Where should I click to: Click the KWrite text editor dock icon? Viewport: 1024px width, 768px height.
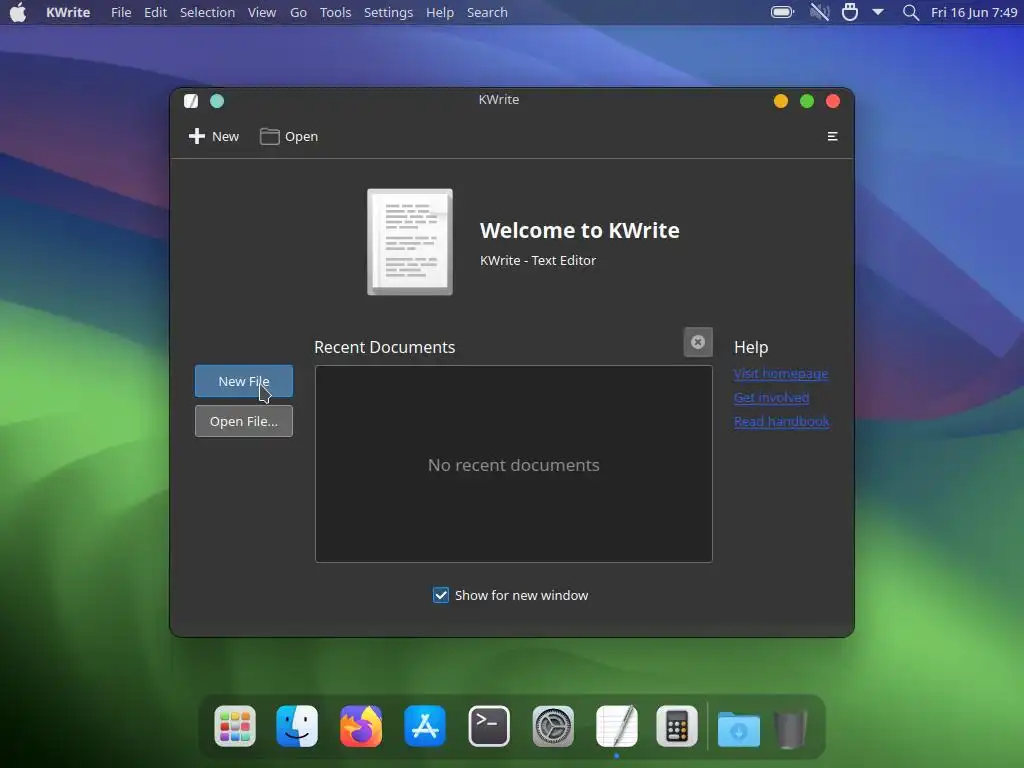coord(616,726)
